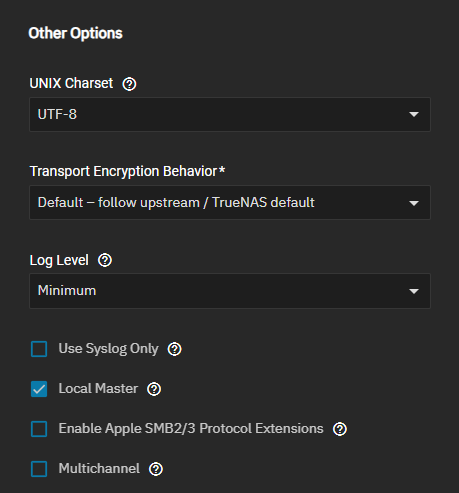Click the Local Master label text

point(98,388)
